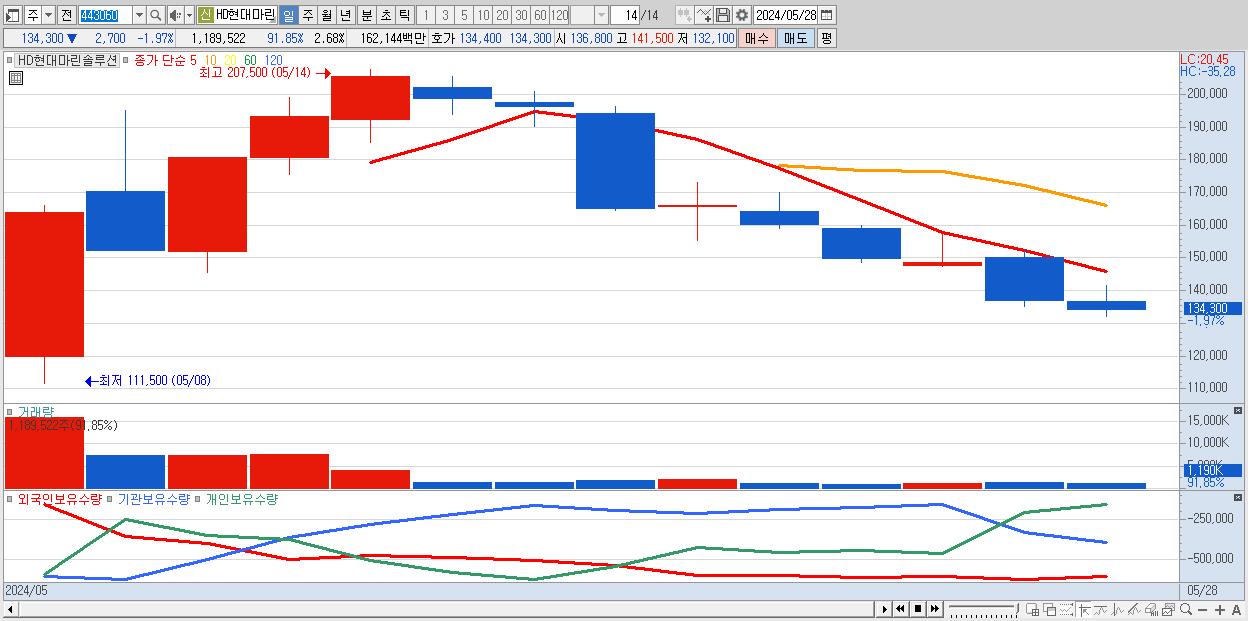Click the stock code field 443060
The image size is (1248, 621).
coord(105,15)
